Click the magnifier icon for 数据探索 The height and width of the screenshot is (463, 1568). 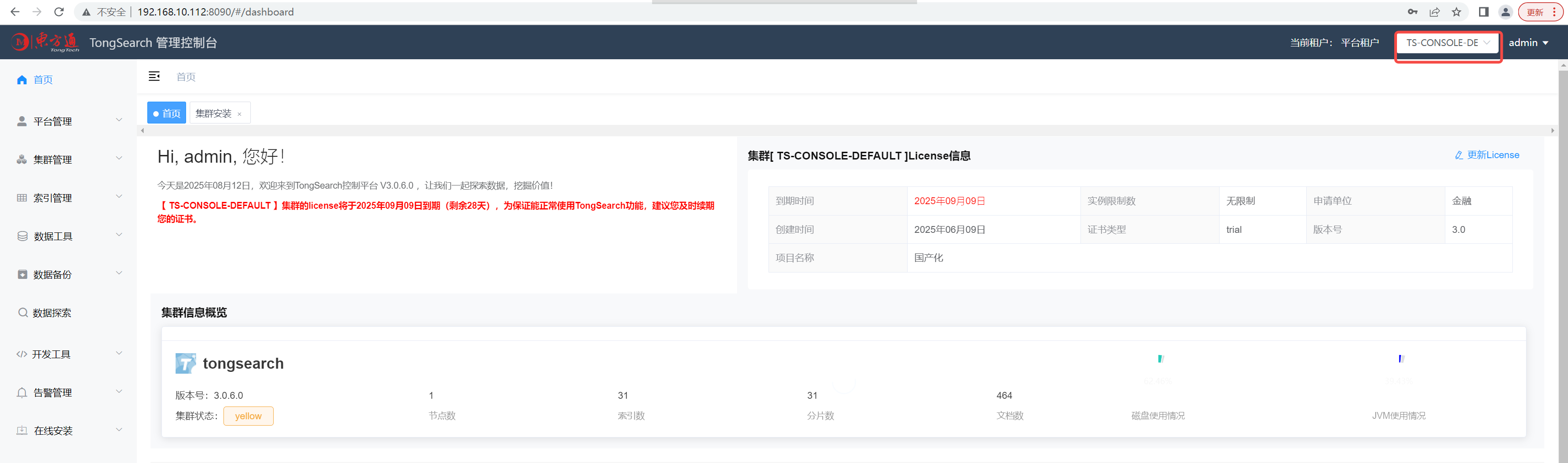22,313
